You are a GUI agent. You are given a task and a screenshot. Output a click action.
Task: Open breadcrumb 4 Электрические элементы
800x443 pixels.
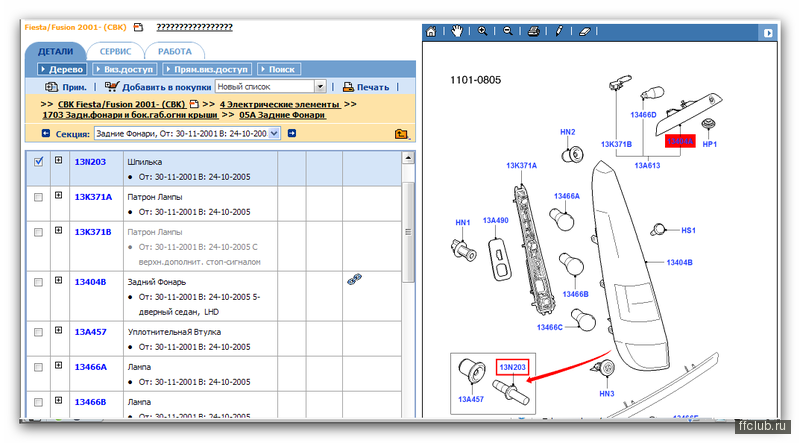click(280, 104)
